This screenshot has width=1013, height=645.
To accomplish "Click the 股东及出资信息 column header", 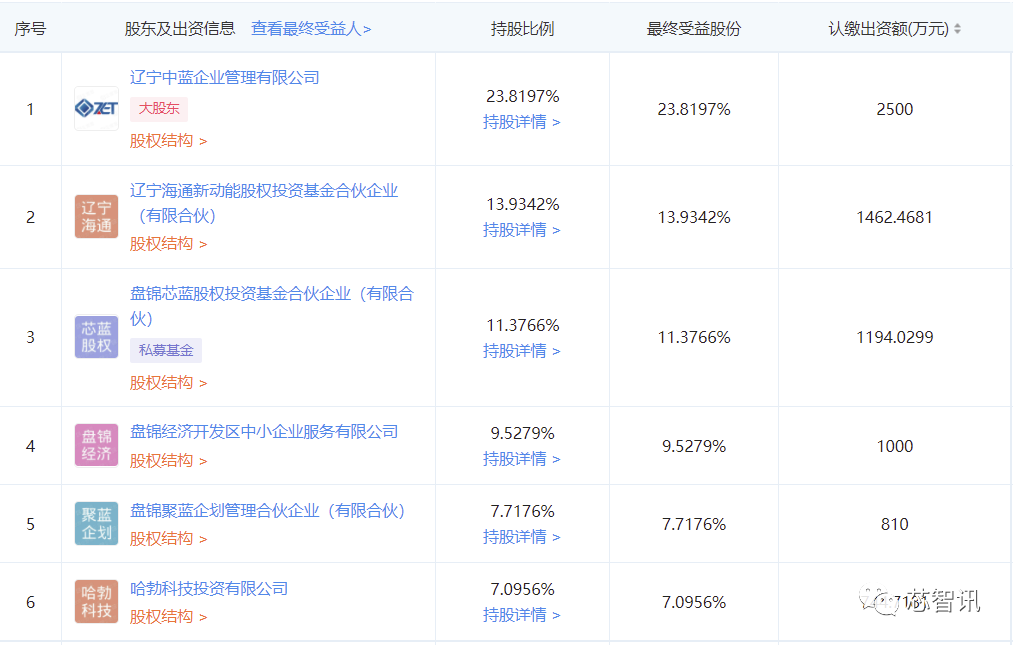I will pyautogui.click(x=180, y=29).
